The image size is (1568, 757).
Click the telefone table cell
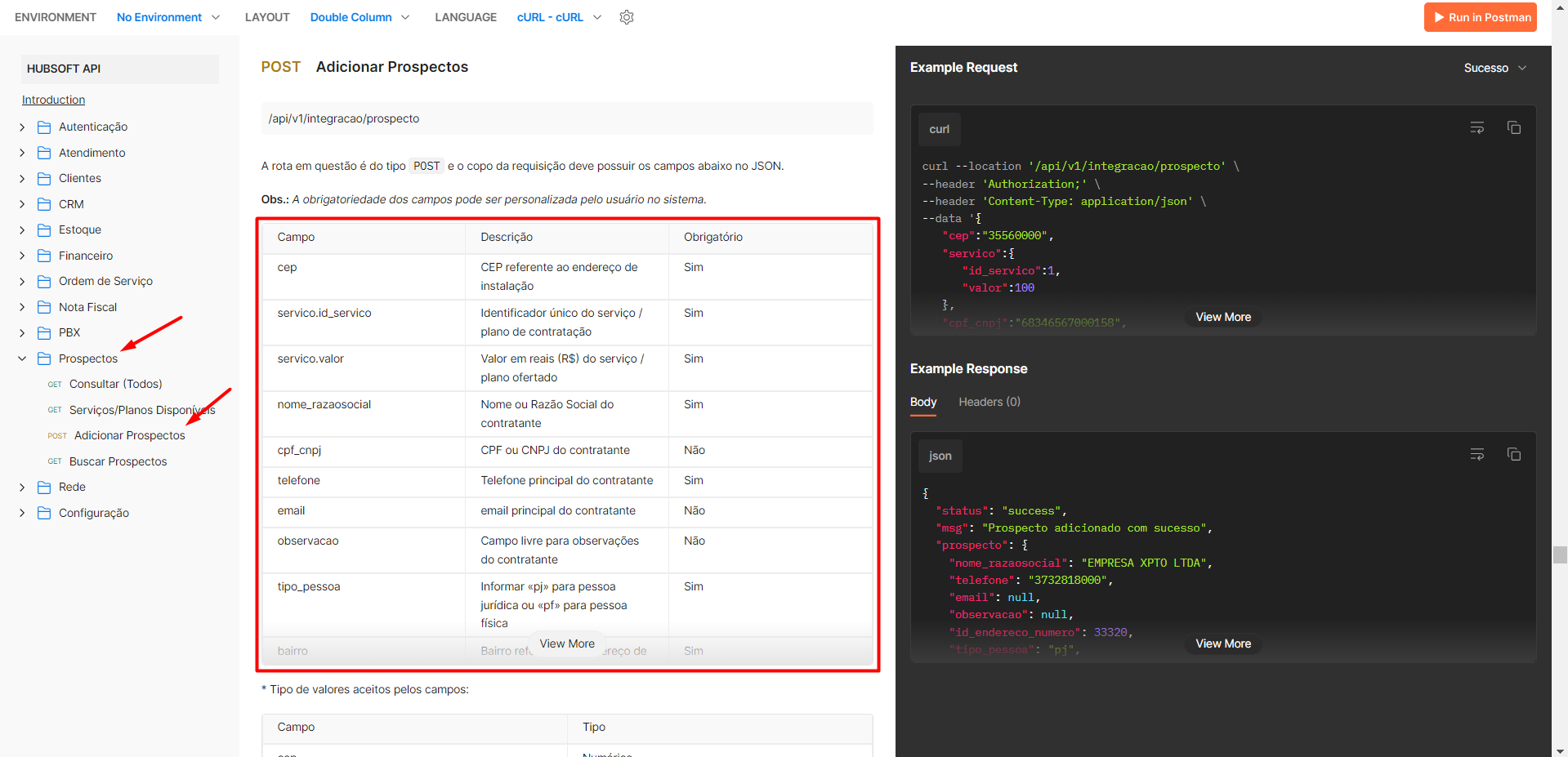[x=364, y=480]
